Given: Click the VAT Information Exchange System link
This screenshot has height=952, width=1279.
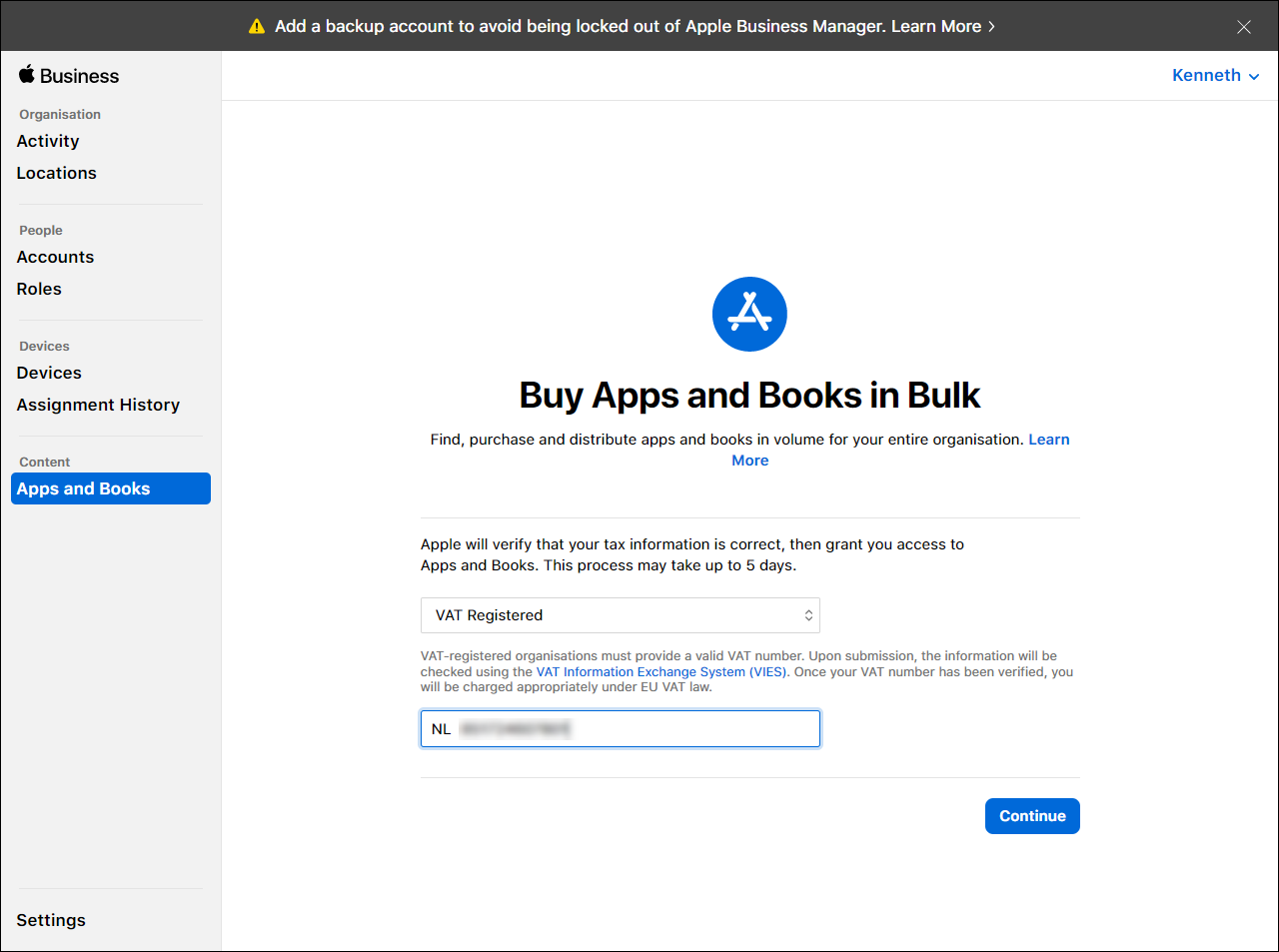Looking at the screenshot, I should (x=660, y=672).
